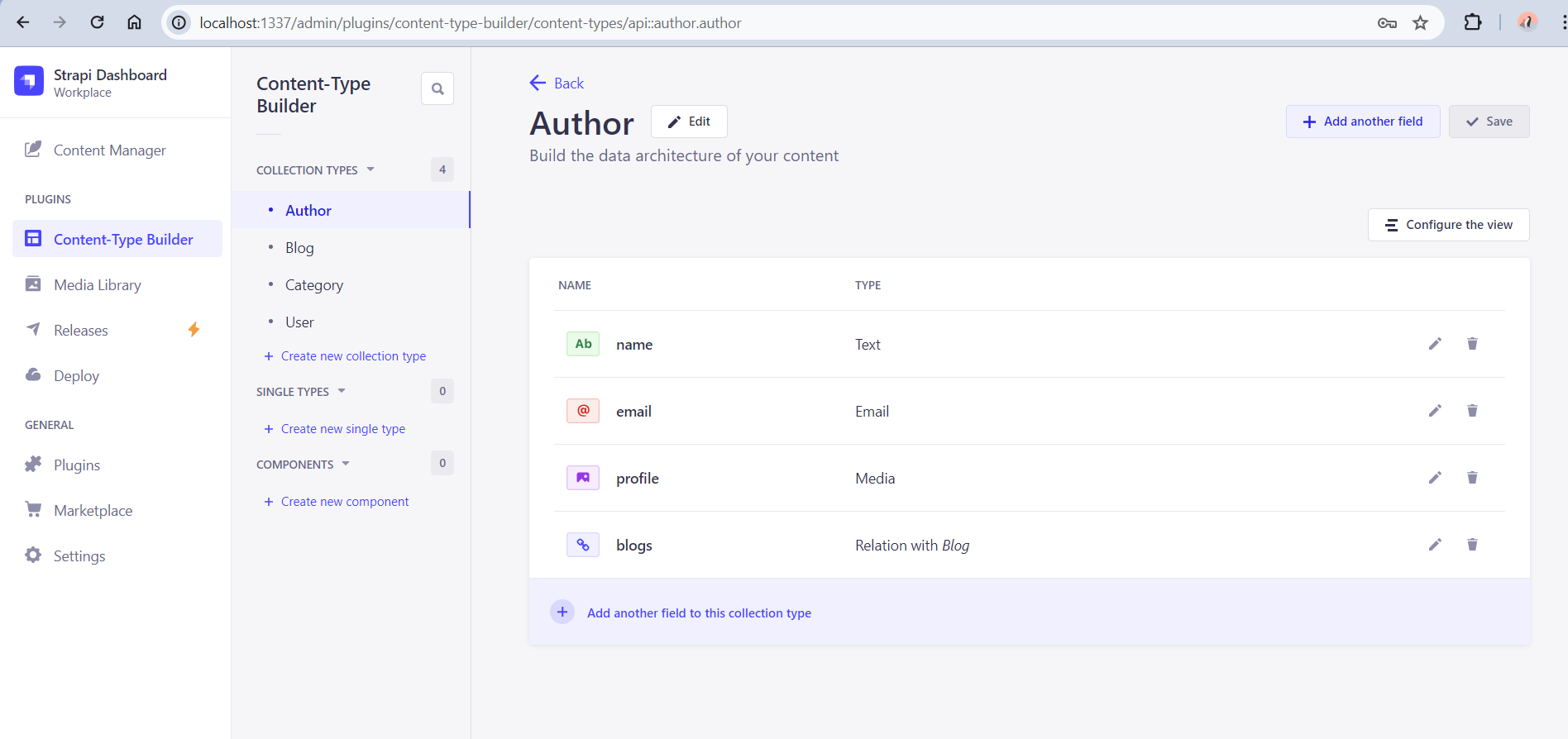This screenshot has width=1568, height=739.
Task: Click the browser back arrow
Action: pos(23,22)
